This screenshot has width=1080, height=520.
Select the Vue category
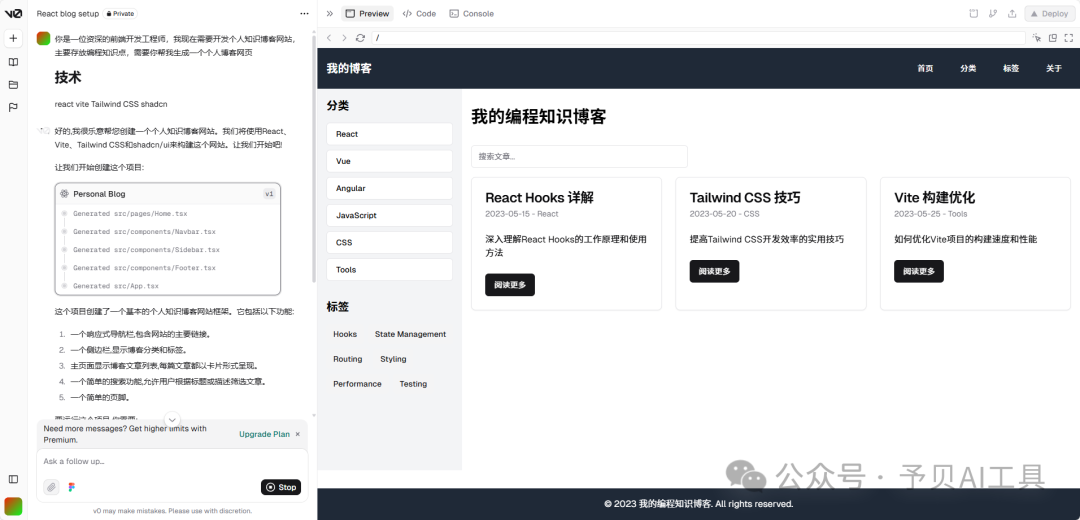tap(389, 160)
